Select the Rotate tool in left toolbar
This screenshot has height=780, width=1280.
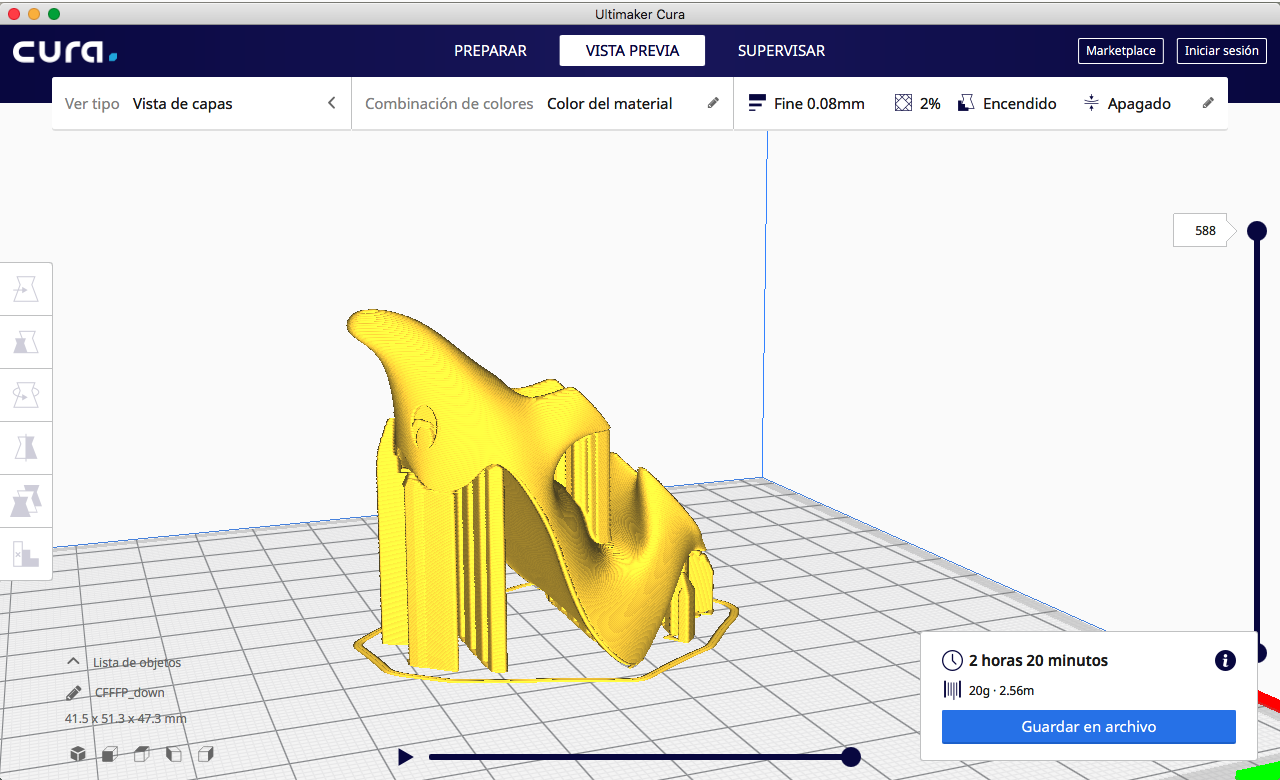[26, 394]
